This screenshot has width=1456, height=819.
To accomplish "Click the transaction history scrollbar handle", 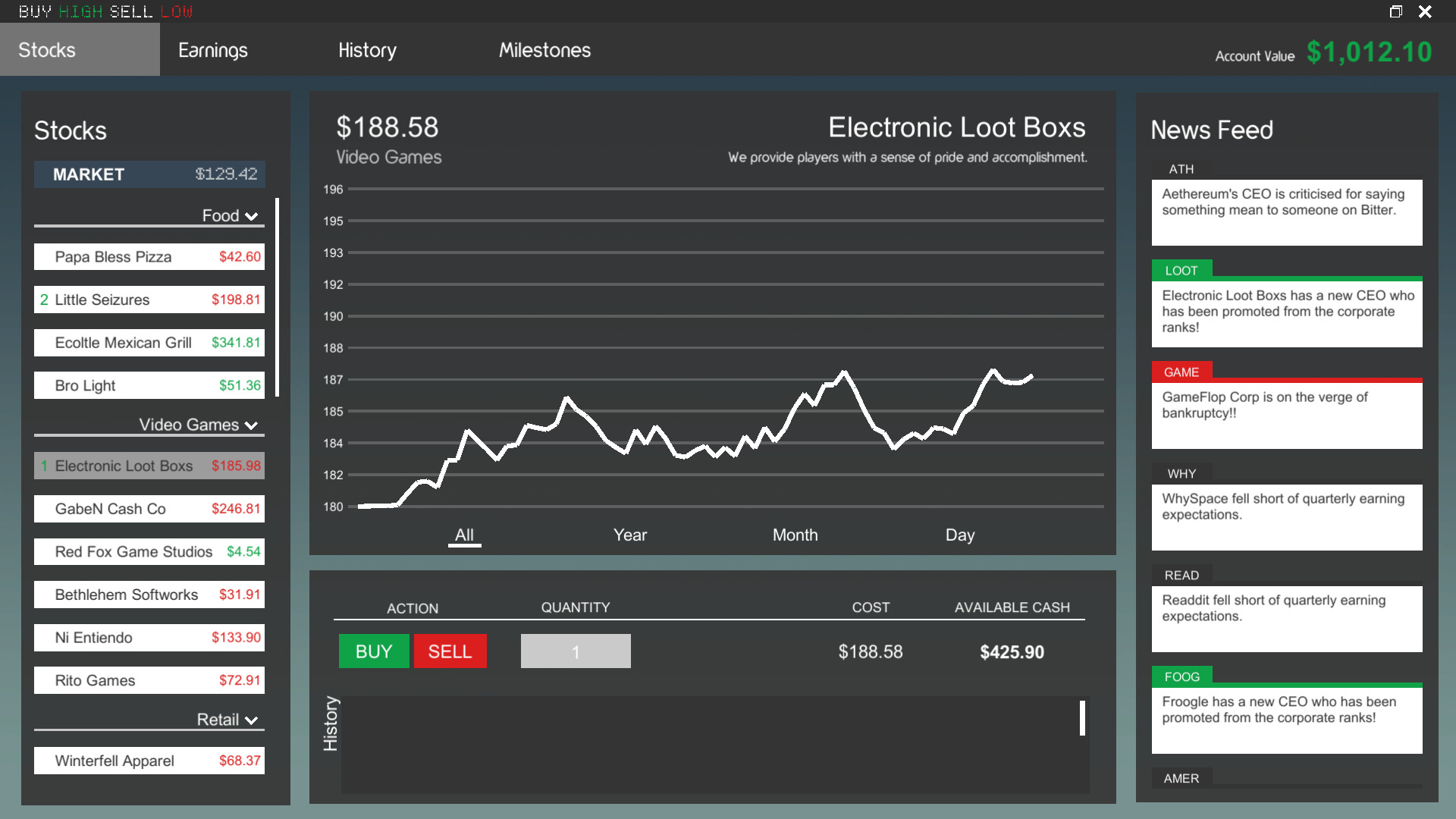I will click(1082, 718).
